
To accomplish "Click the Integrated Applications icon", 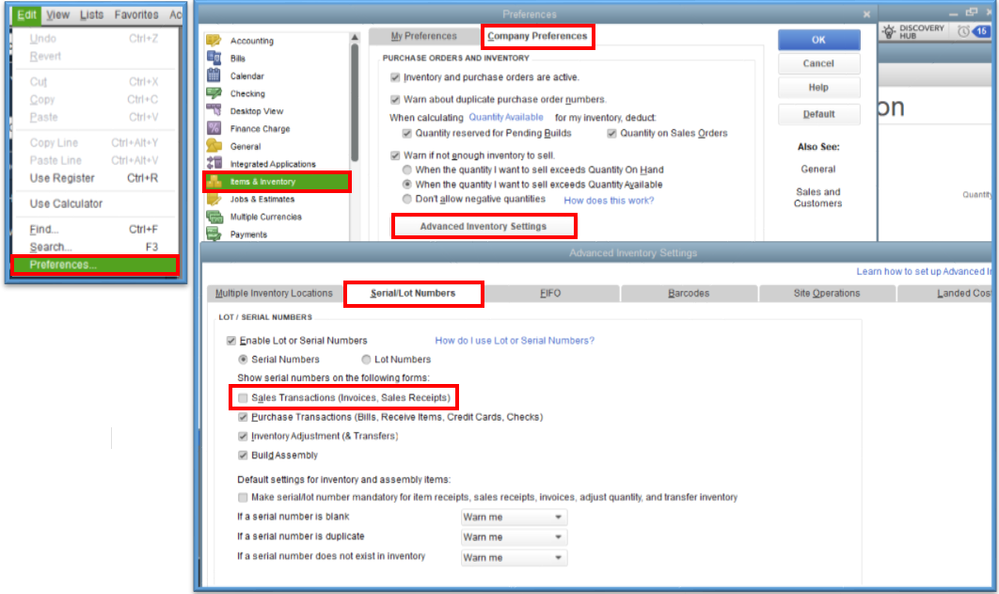I will tap(213, 163).
